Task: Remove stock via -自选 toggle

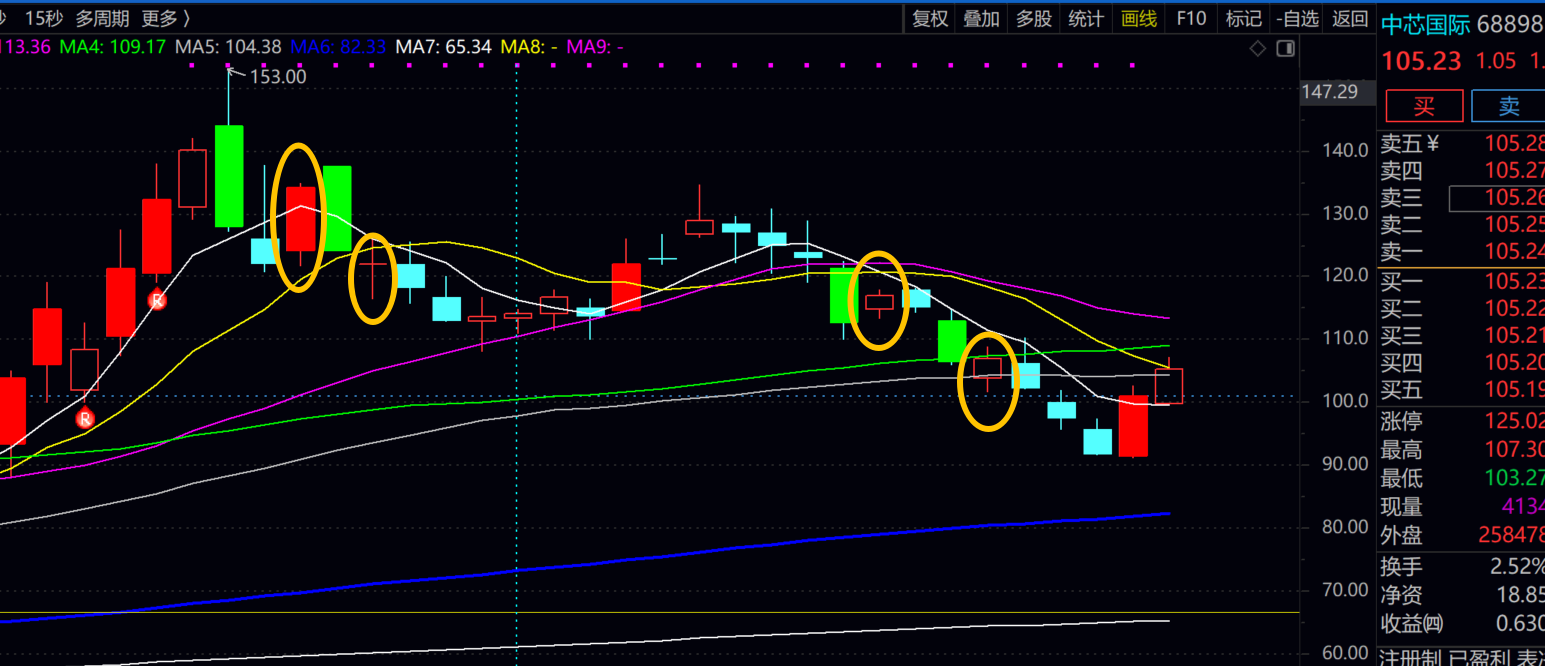Action: (x=1298, y=18)
